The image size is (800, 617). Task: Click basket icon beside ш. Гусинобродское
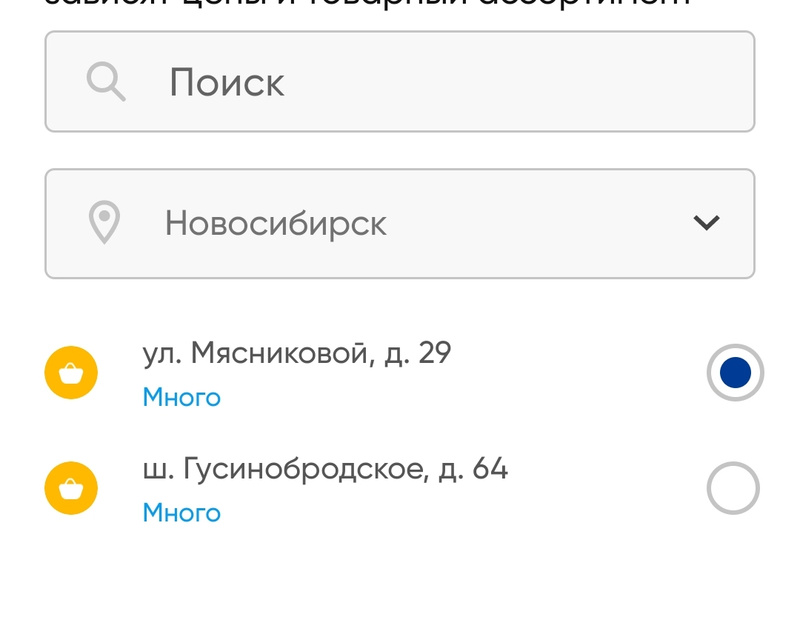71,488
